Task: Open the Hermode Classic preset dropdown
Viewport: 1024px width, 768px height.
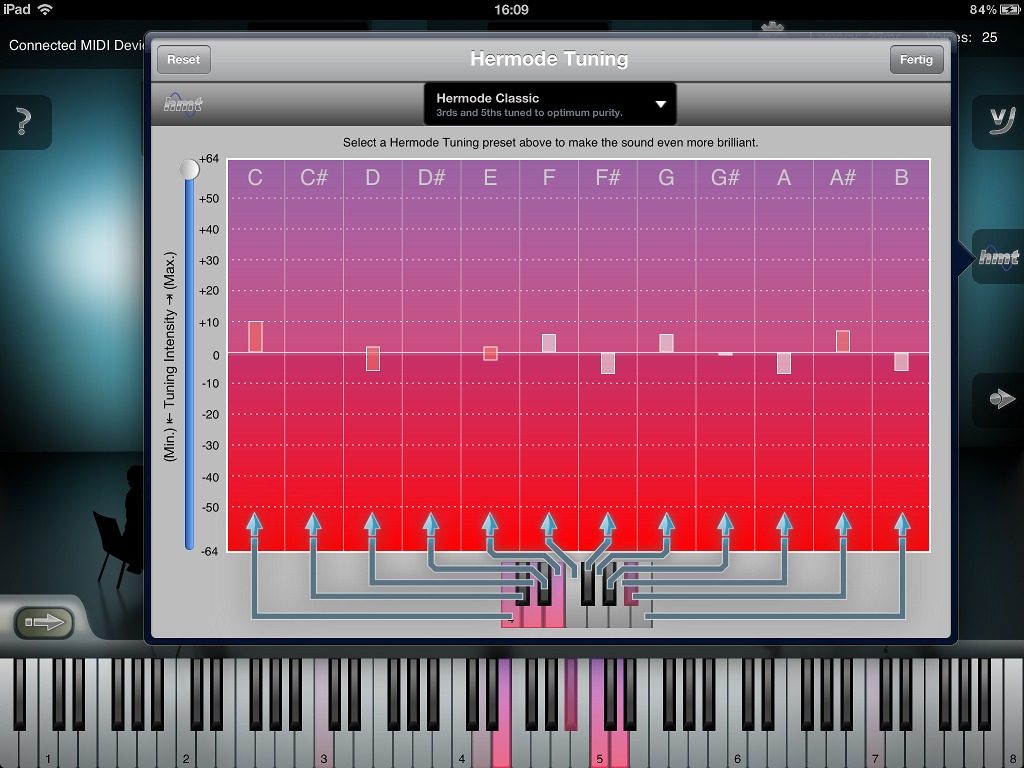Action: tap(549, 104)
